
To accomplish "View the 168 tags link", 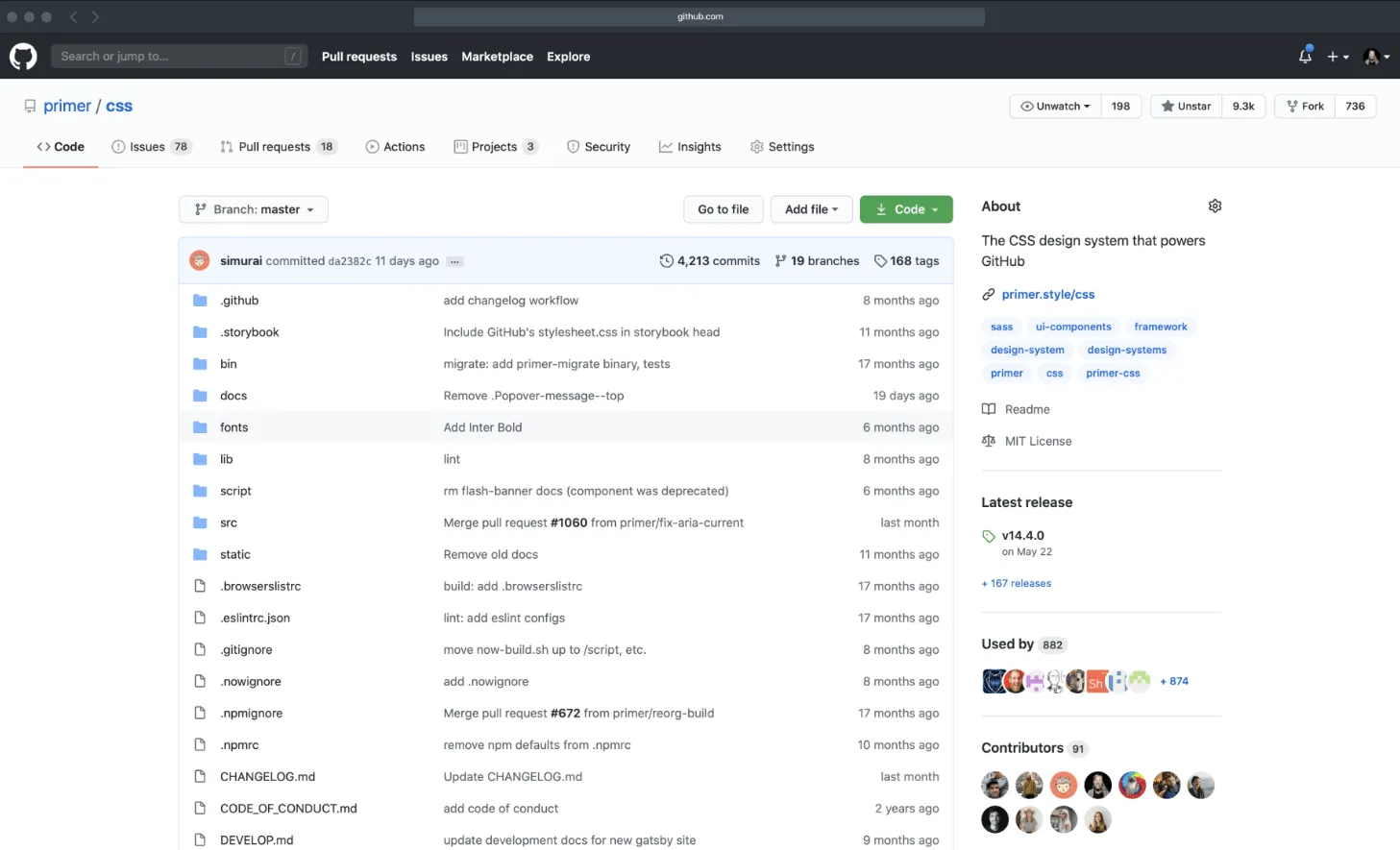I will point(906,261).
